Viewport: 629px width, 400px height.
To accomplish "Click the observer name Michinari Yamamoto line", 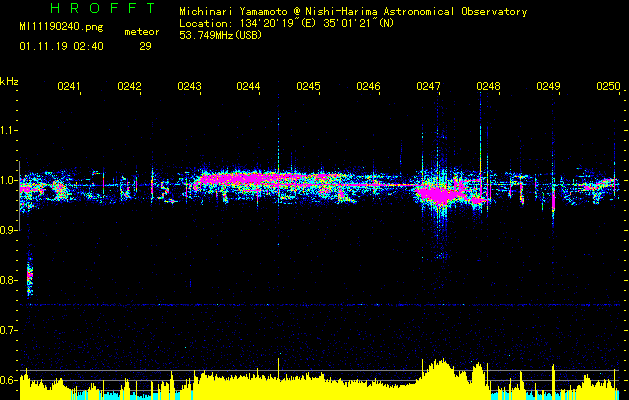I will pyautogui.click(x=353, y=12).
